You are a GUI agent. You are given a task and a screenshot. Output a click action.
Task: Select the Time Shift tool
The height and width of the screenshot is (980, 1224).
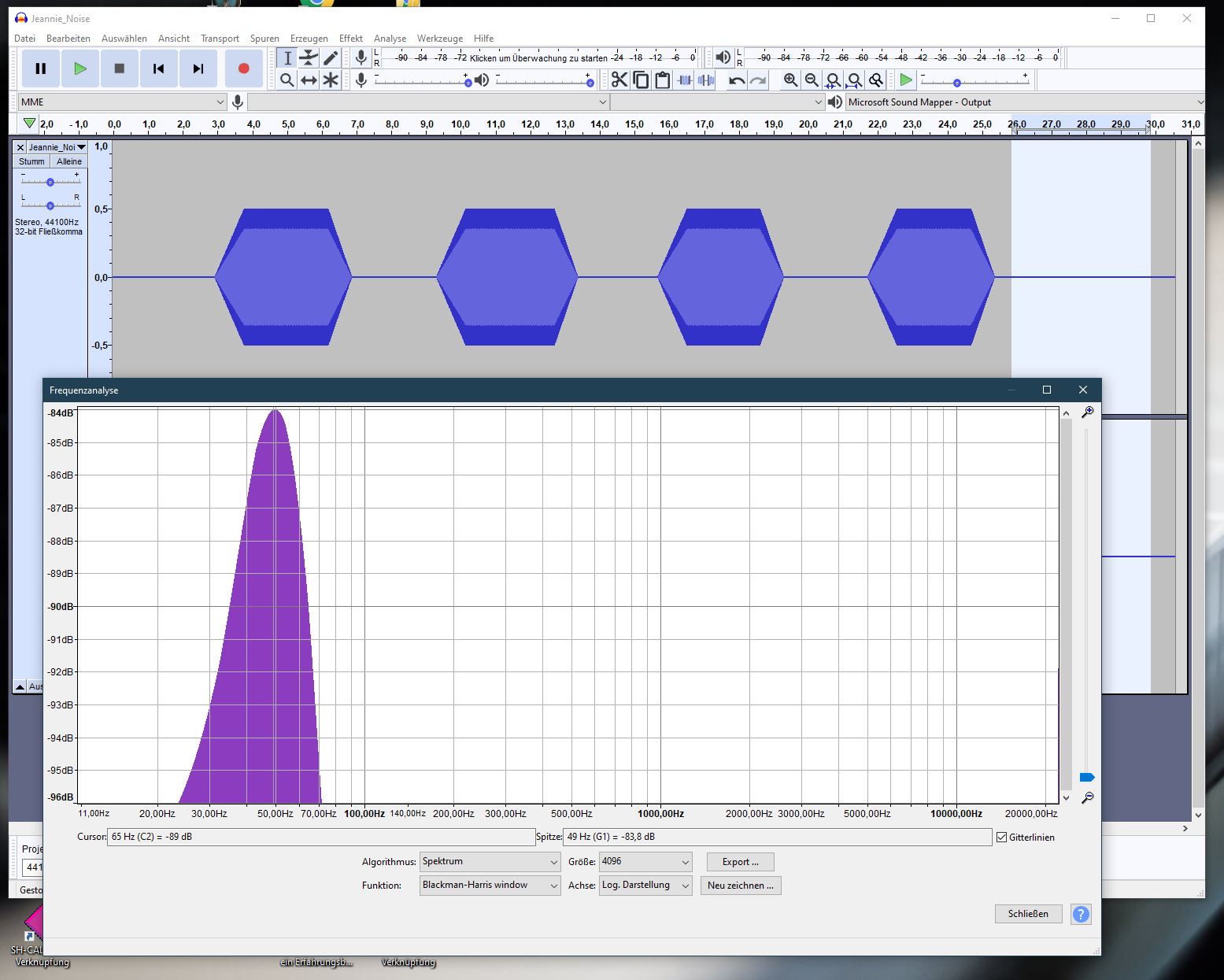309,80
